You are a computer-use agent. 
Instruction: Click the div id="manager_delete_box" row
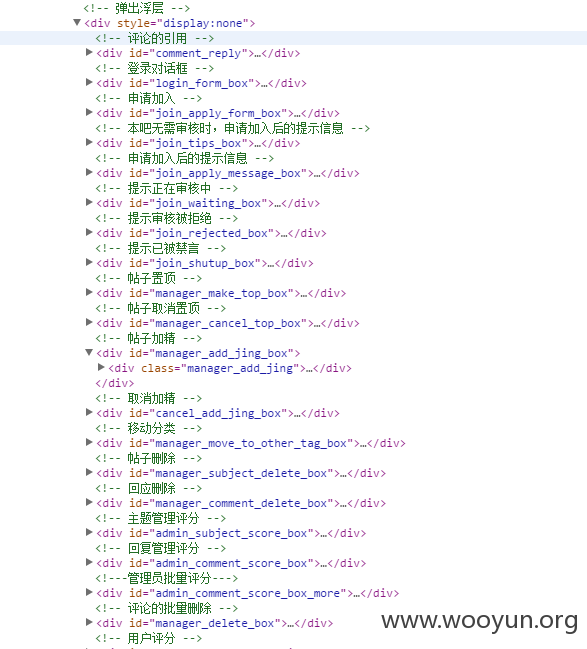point(214,623)
